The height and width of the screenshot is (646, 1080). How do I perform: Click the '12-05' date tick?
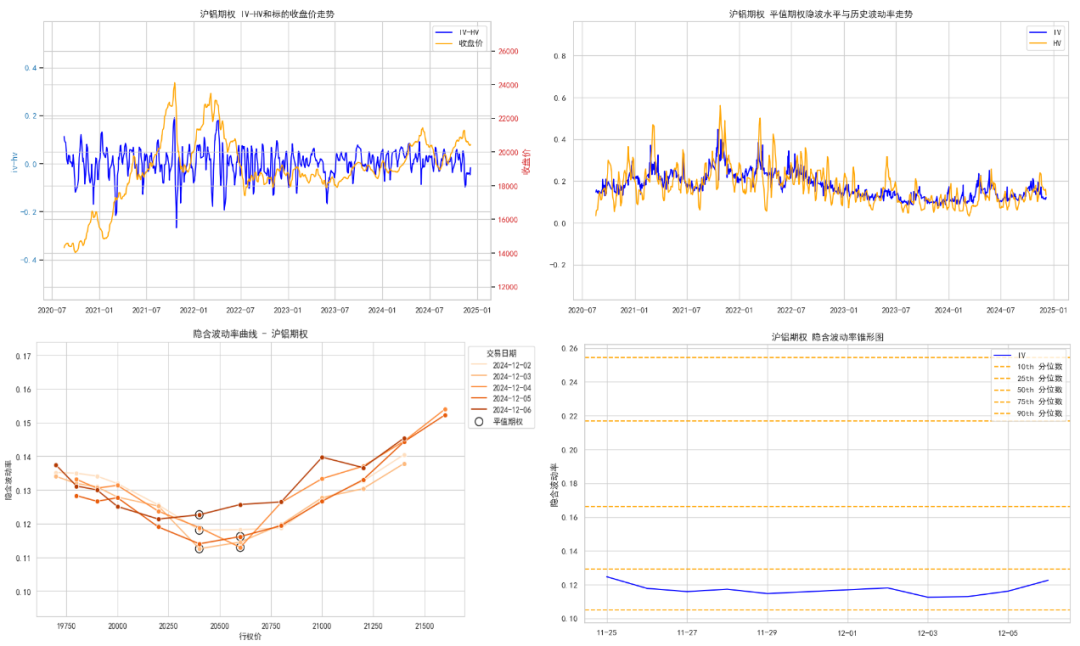1007,632
